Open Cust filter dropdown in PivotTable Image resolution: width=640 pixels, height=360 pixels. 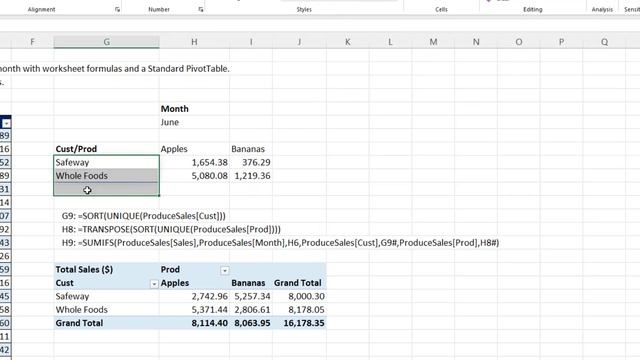pyautogui.click(x=154, y=284)
